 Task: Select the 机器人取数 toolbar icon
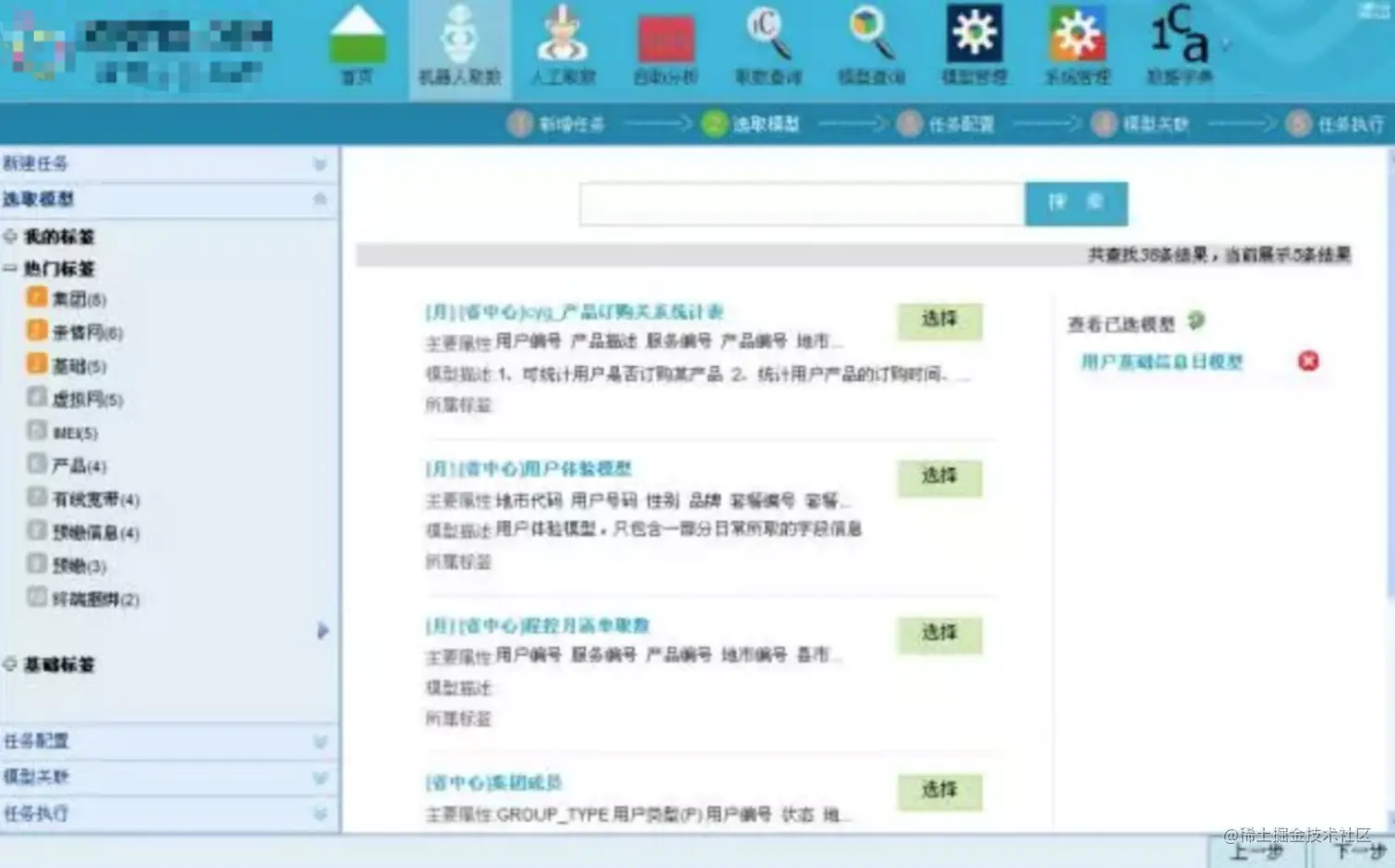coord(459,46)
